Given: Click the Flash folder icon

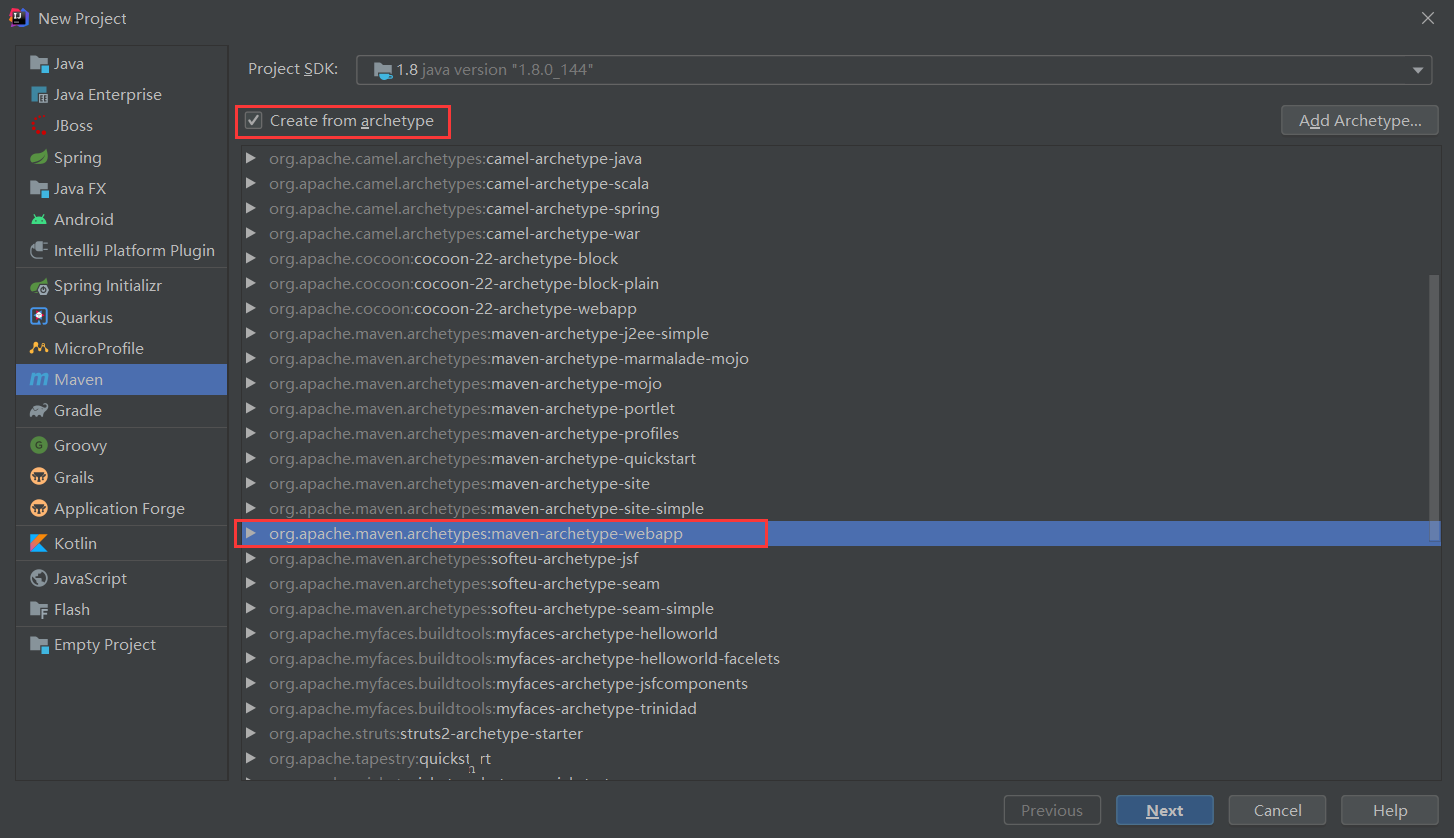Looking at the screenshot, I should tap(39, 609).
